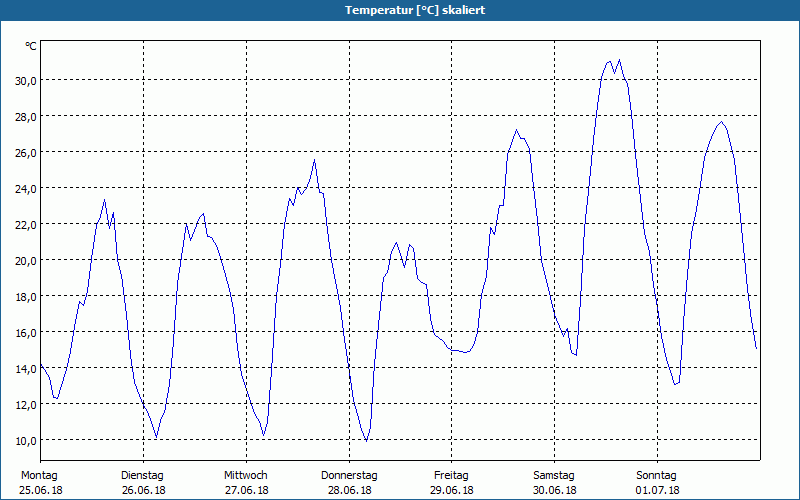This screenshot has width=800, height=500.
Task: Click the 30,0 y-axis label
Action: pyautogui.click(x=25, y=81)
